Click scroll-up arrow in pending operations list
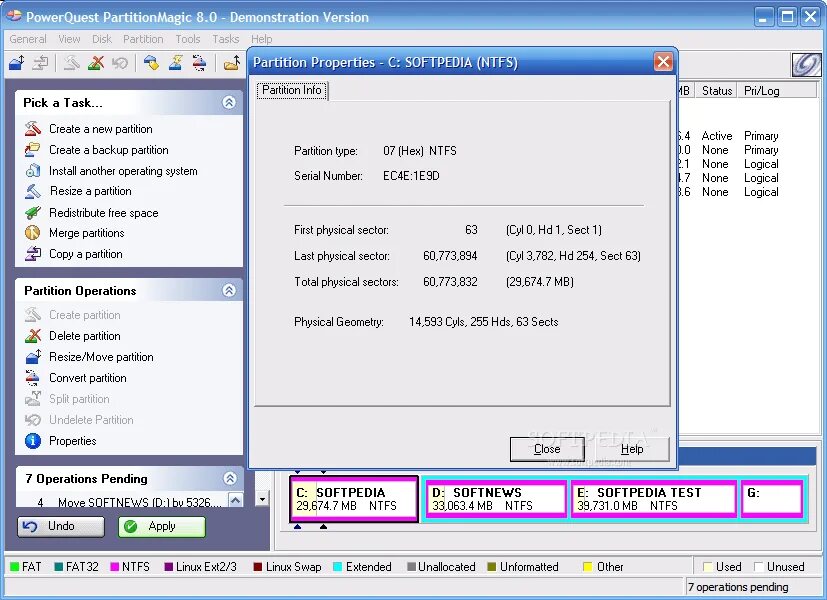The width and height of the screenshot is (827, 600). (236, 499)
